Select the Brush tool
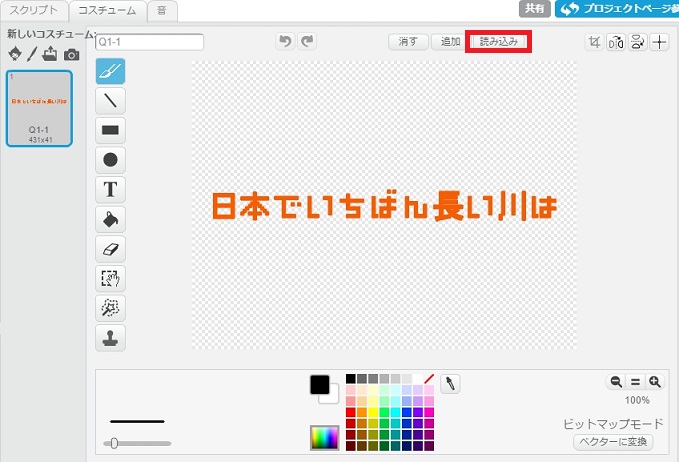Viewport: 679px width, 462px height. coord(110,71)
